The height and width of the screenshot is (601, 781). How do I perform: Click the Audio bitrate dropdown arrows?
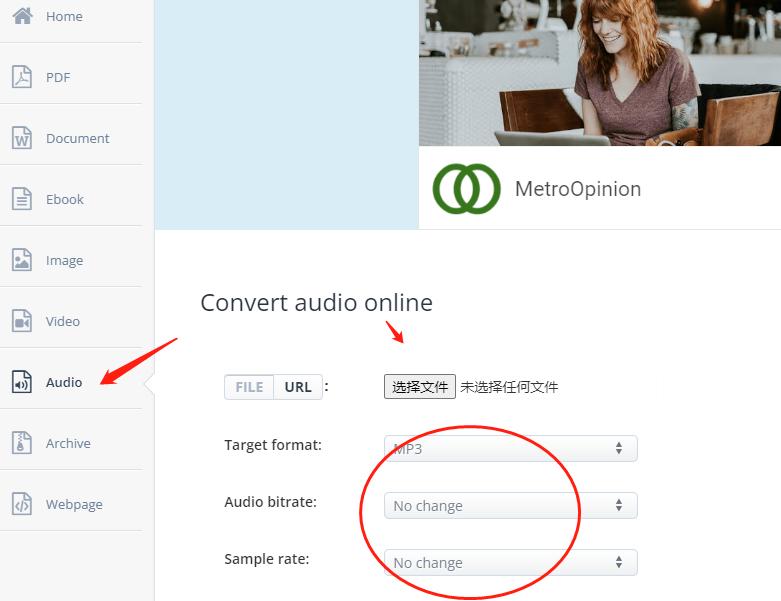pyautogui.click(x=619, y=505)
